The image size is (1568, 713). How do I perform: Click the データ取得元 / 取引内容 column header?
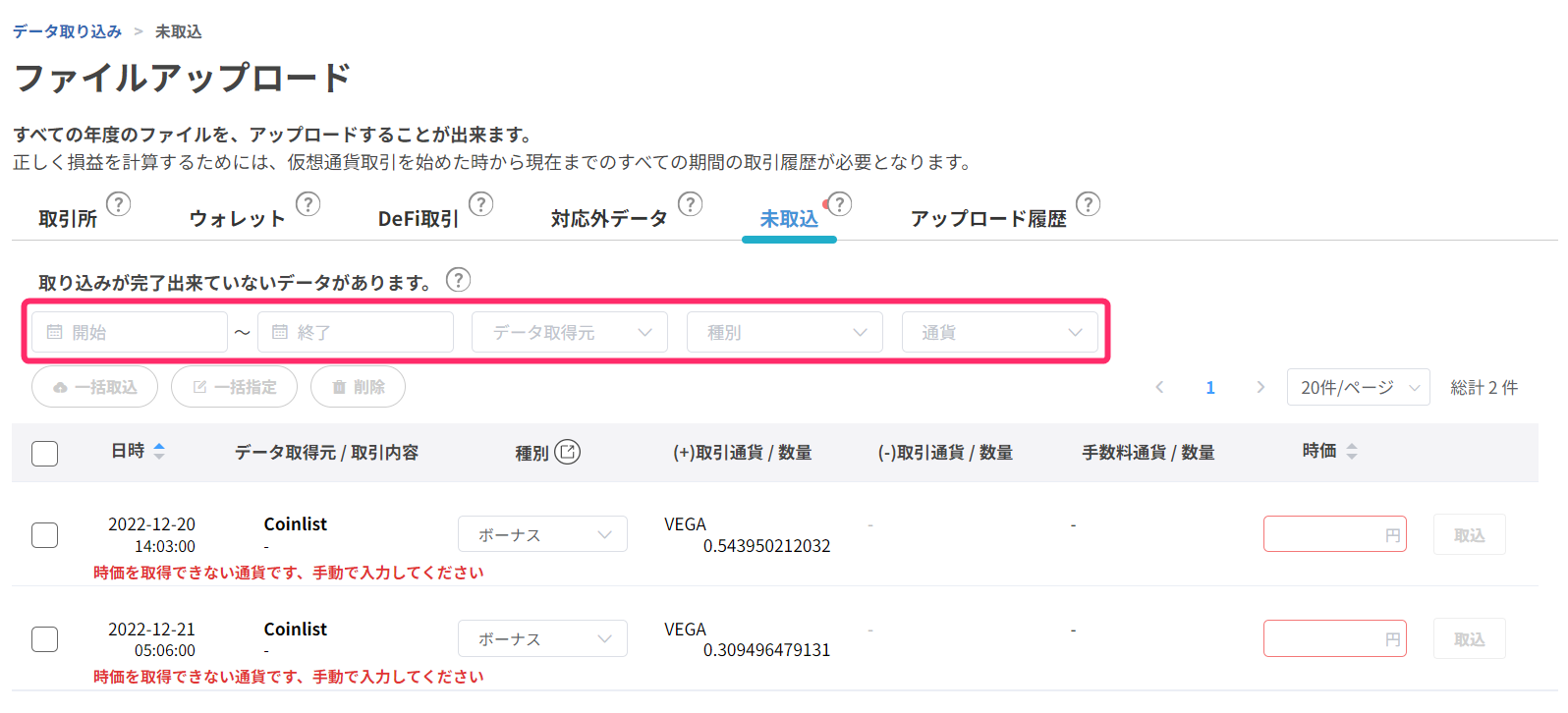coord(326,452)
